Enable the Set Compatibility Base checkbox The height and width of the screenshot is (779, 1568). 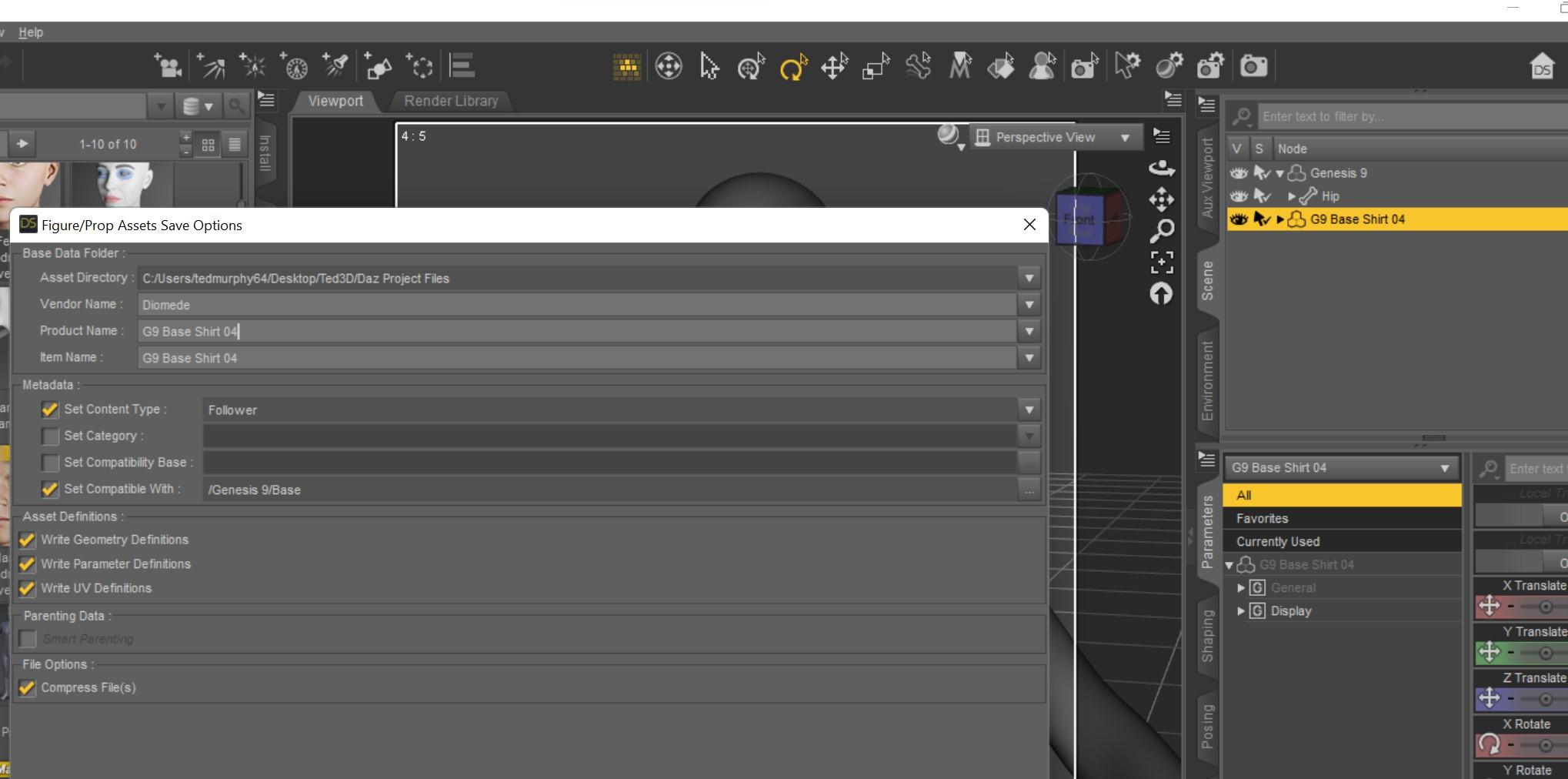tap(50, 463)
